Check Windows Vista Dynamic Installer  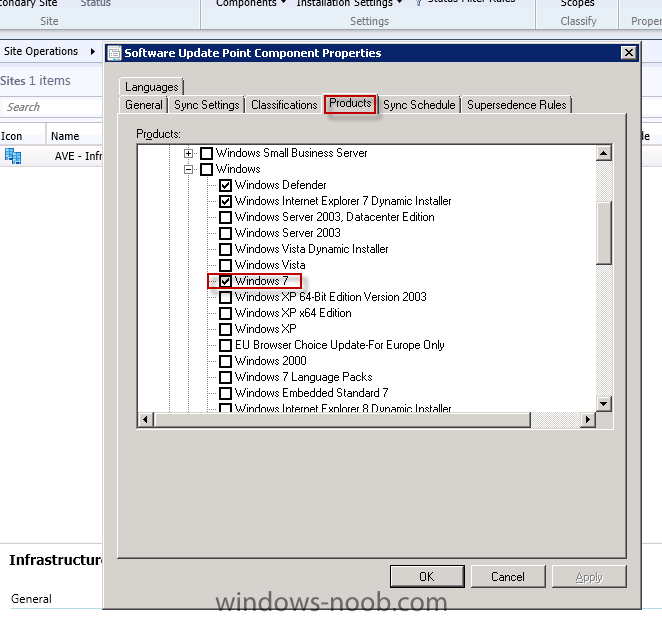coord(225,249)
